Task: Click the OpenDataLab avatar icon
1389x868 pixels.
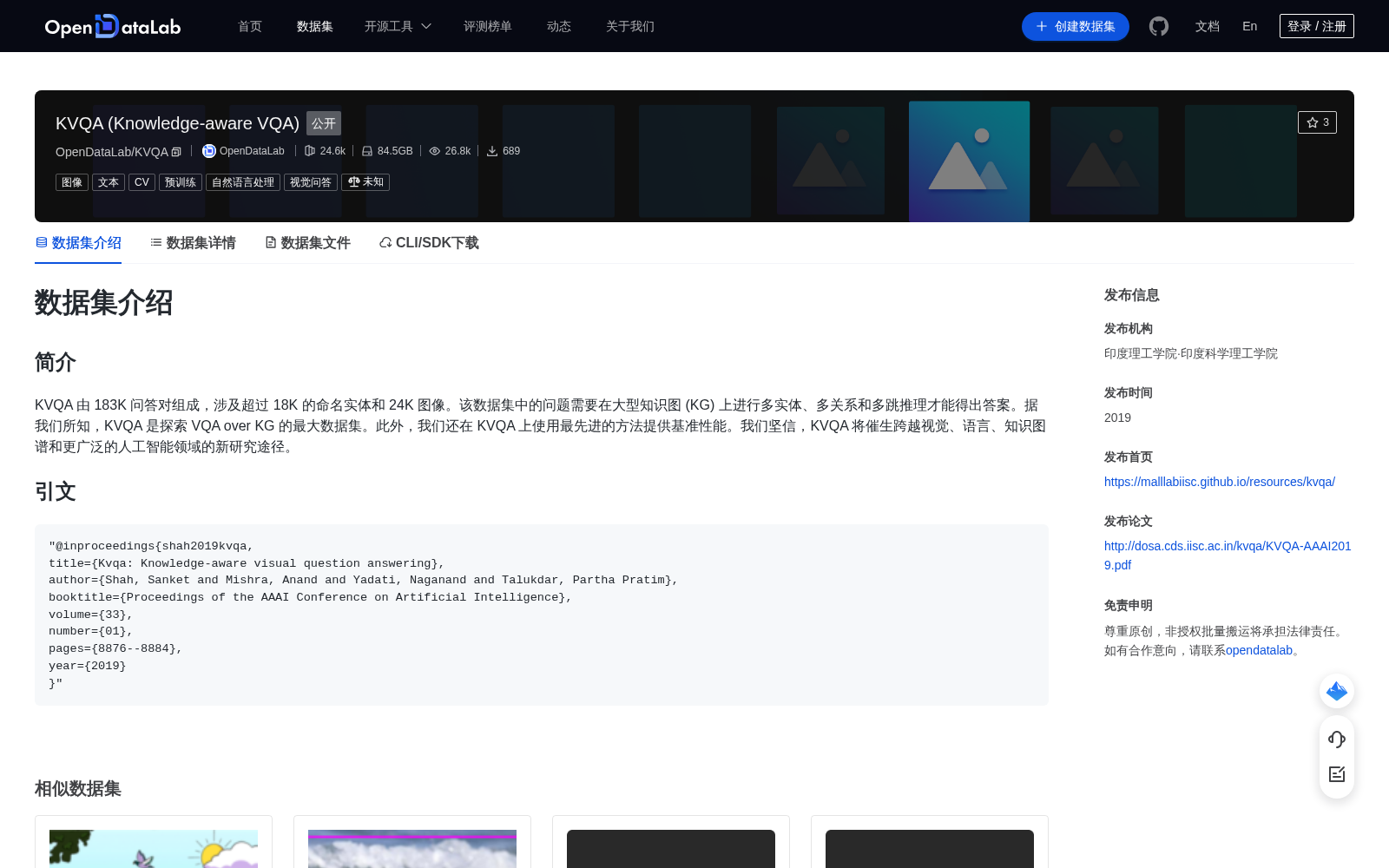Action: tap(209, 151)
